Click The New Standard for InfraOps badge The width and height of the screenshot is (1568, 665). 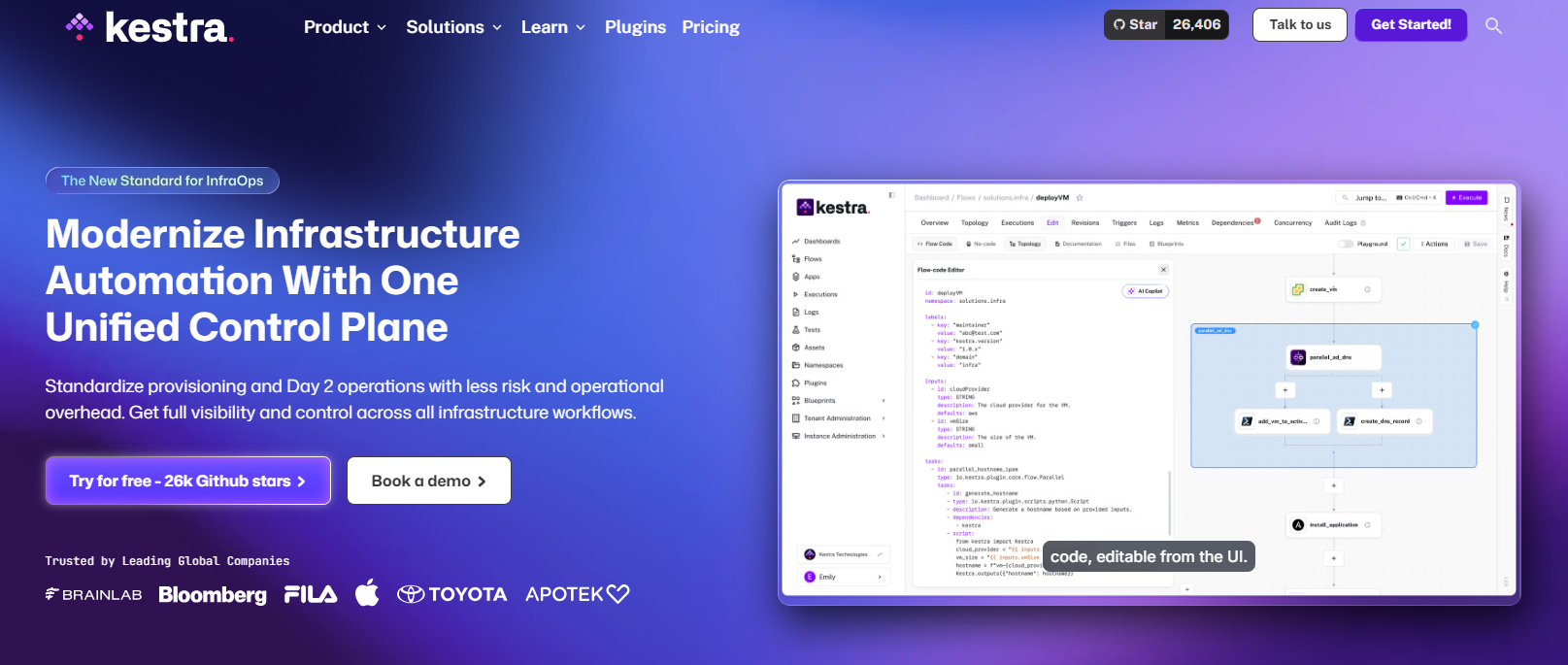tap(162, 181)
